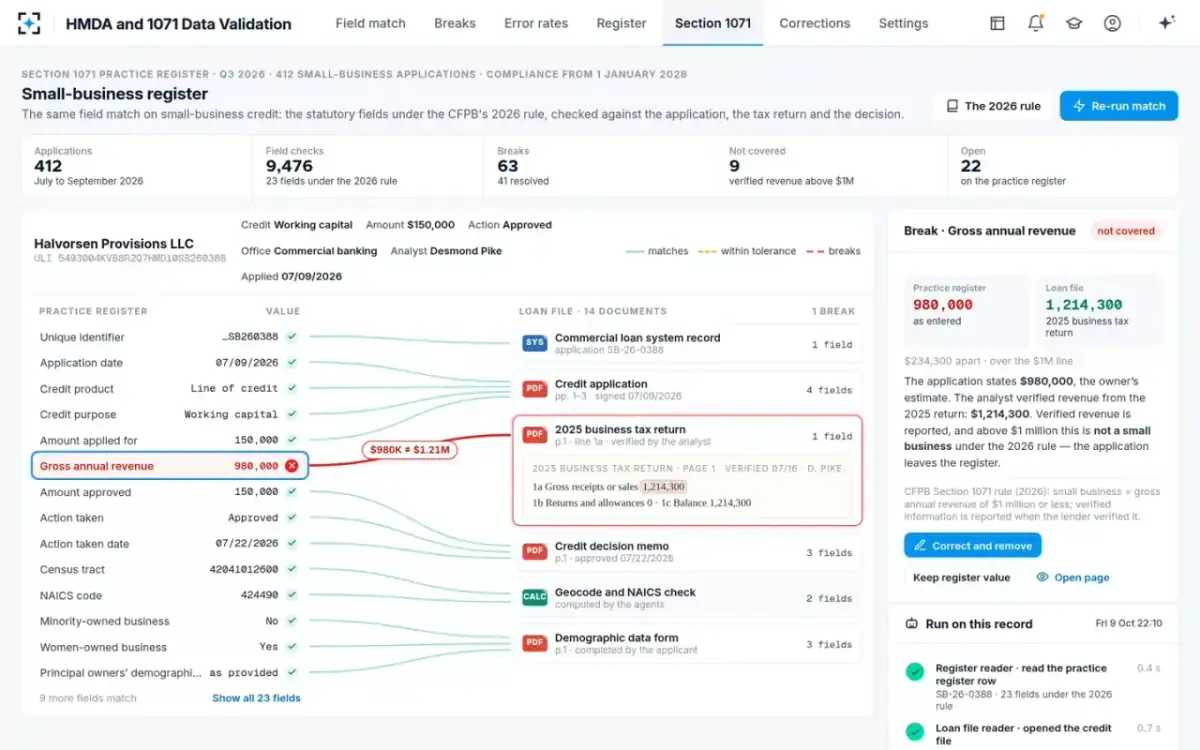Screen dimensions: 1200x750
Task: Click Show all 23 fields link
Action: [256, 698]
